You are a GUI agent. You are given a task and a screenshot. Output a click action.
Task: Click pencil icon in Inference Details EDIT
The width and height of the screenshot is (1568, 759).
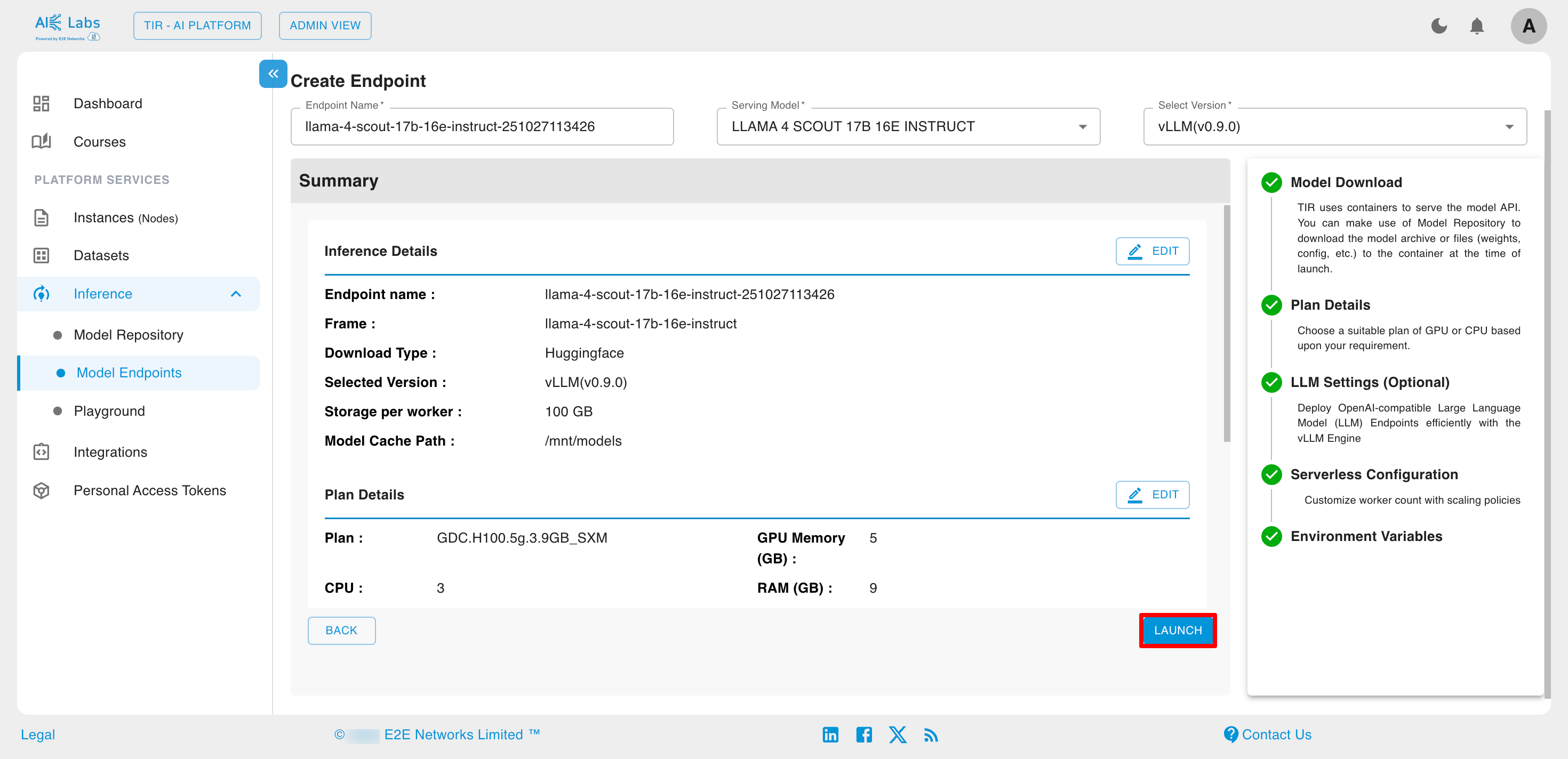(x=1134, y=251)
